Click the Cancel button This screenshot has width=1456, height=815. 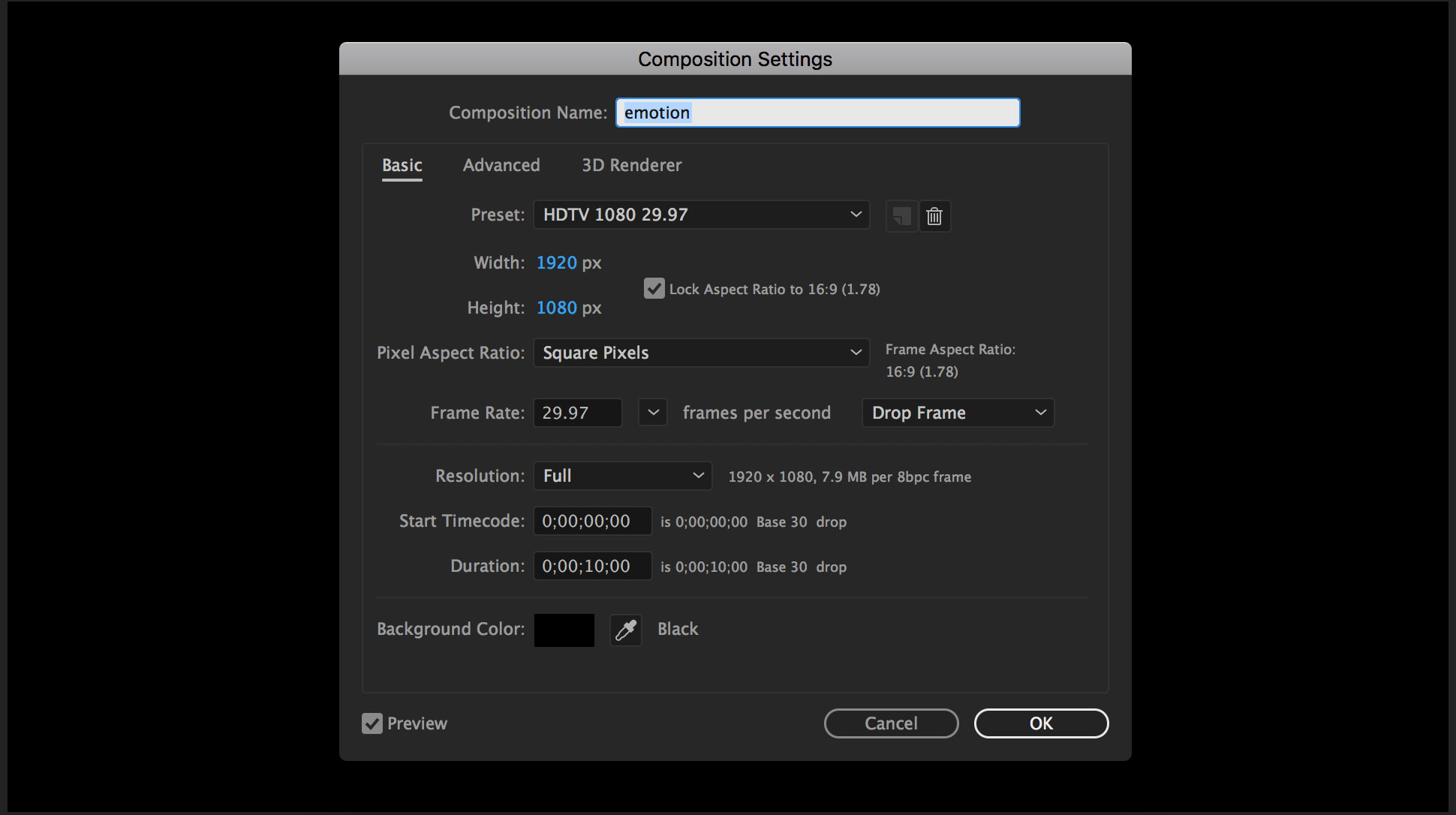coord(891,723)
